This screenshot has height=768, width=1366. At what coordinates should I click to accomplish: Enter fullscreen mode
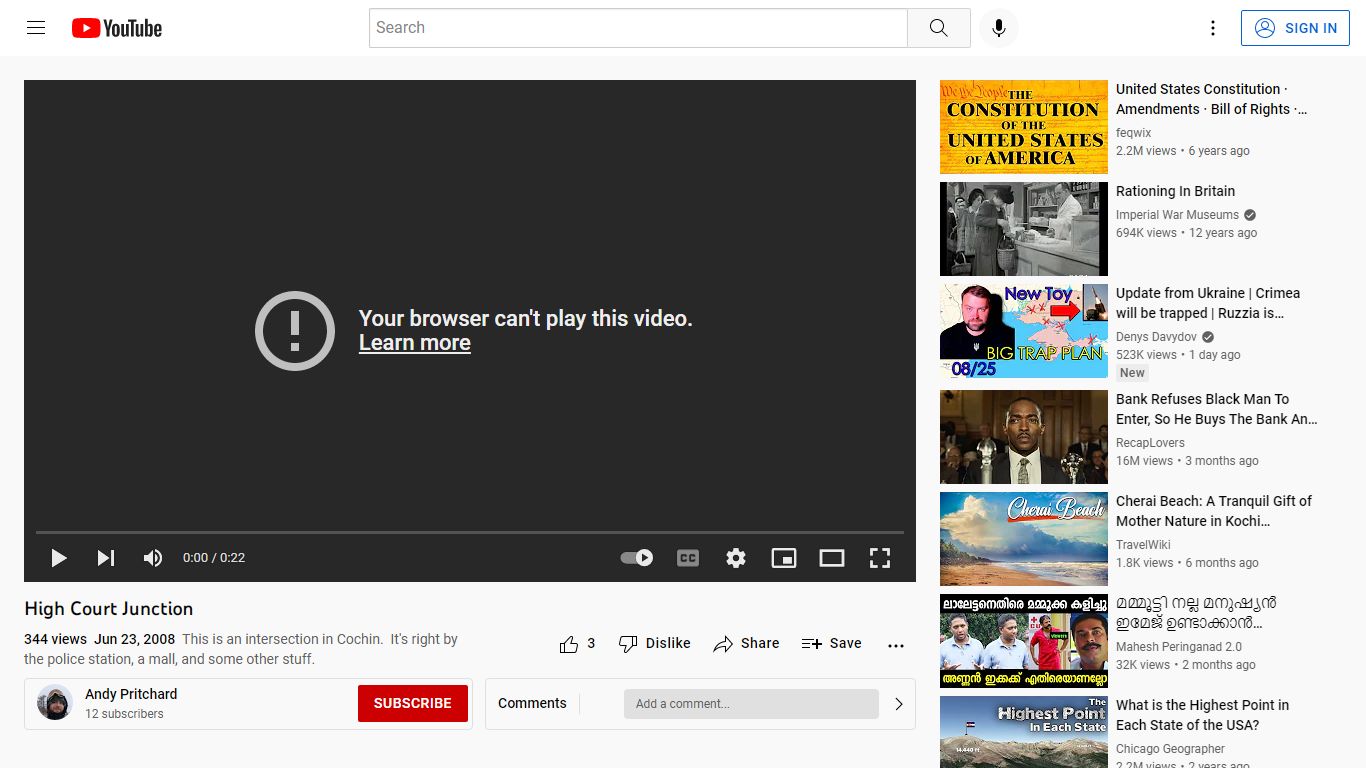880,558
